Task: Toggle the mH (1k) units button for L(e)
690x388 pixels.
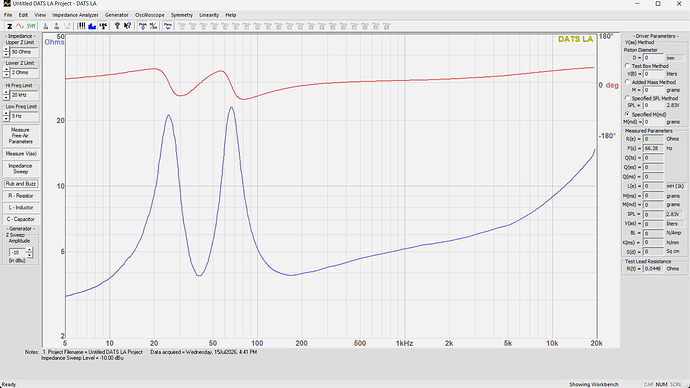Action: pyautogui.click(x=675, y=186)
